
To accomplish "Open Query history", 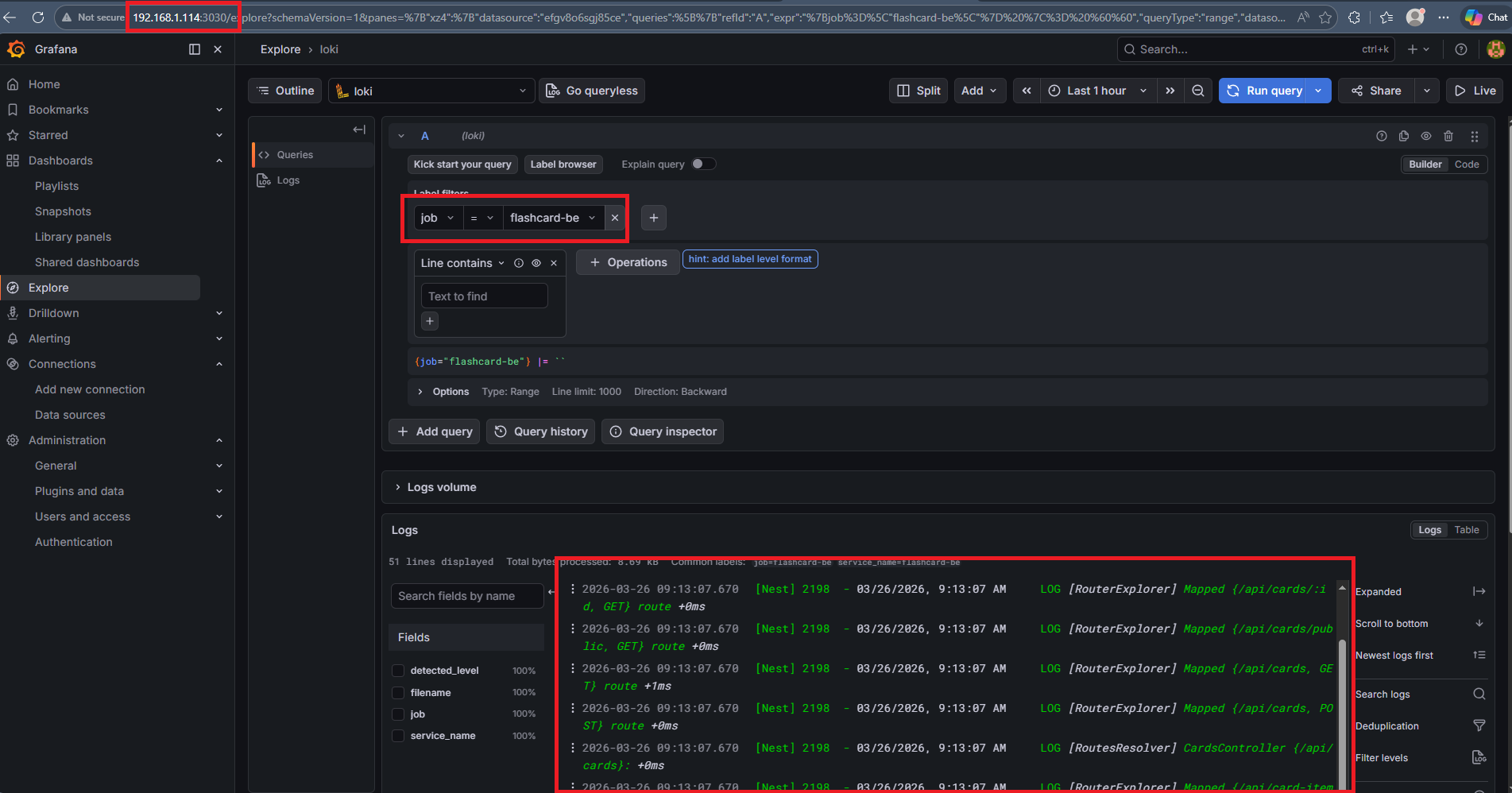I will [541, 431].
